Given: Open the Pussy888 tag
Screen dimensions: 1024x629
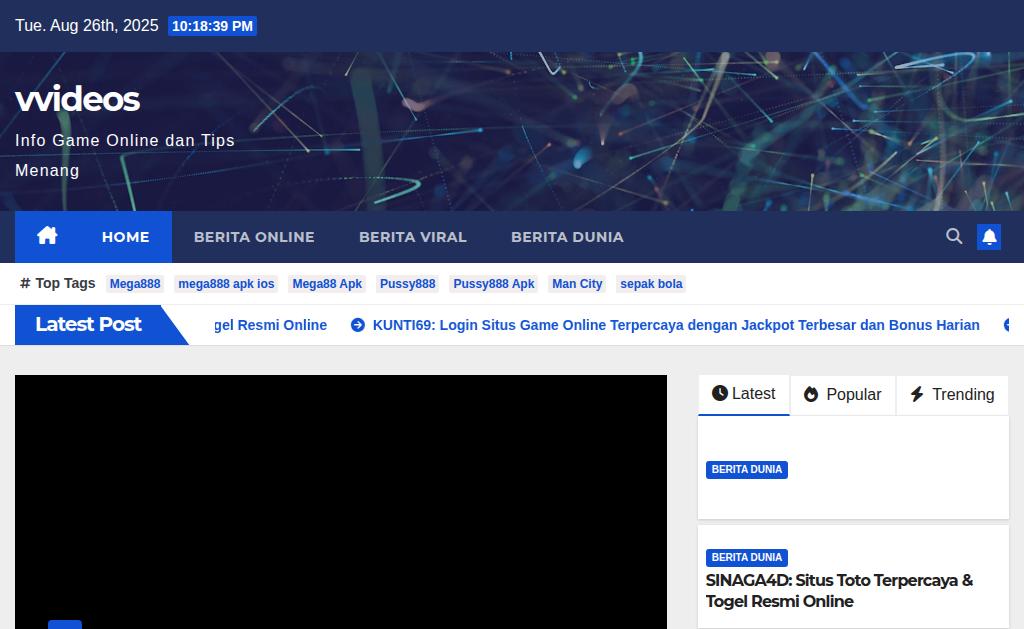Looking at the screenshot, I should [x=408, y=283].
